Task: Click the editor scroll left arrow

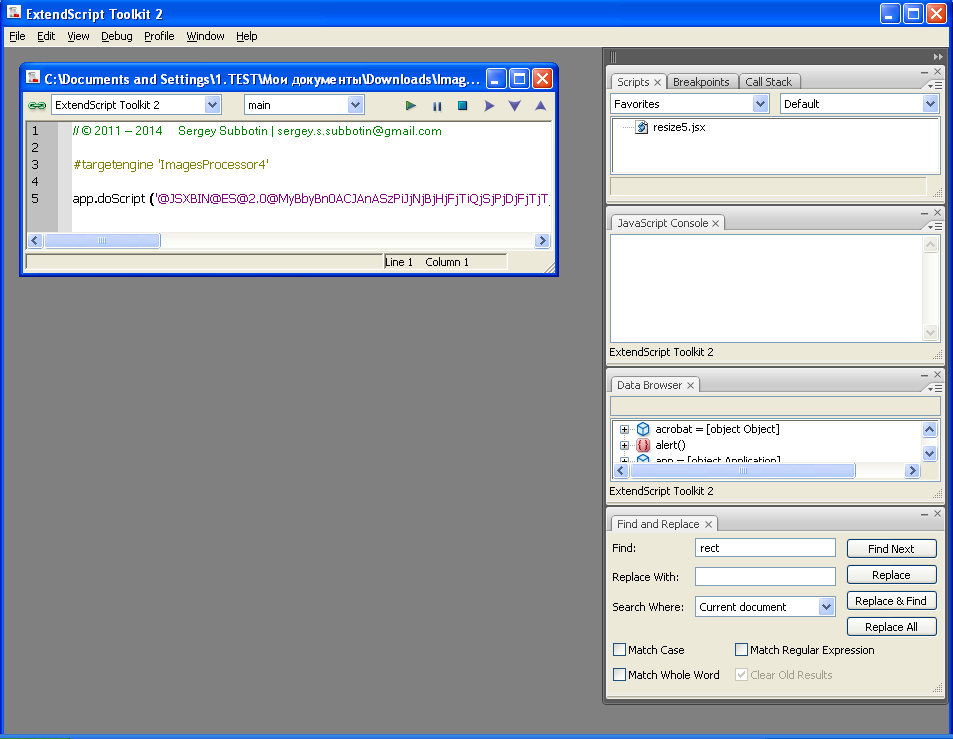Action: click(x=35, y=241)
